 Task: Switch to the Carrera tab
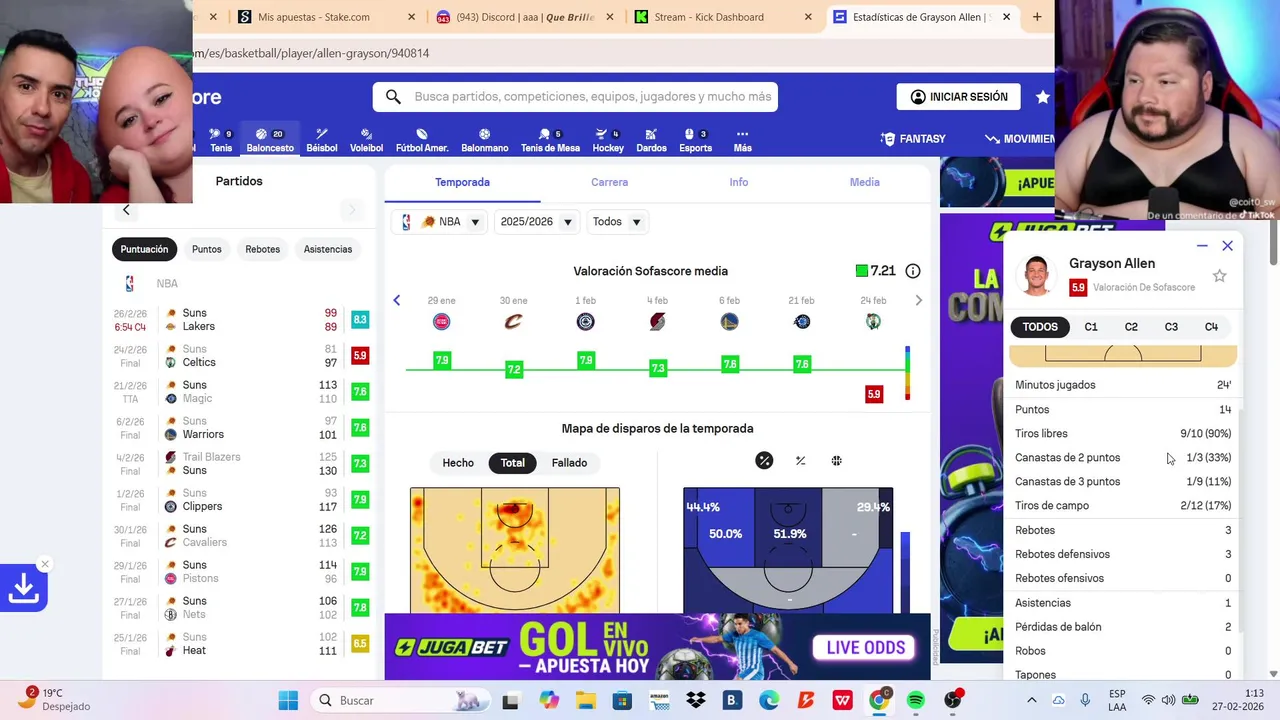tap(609, 182)
